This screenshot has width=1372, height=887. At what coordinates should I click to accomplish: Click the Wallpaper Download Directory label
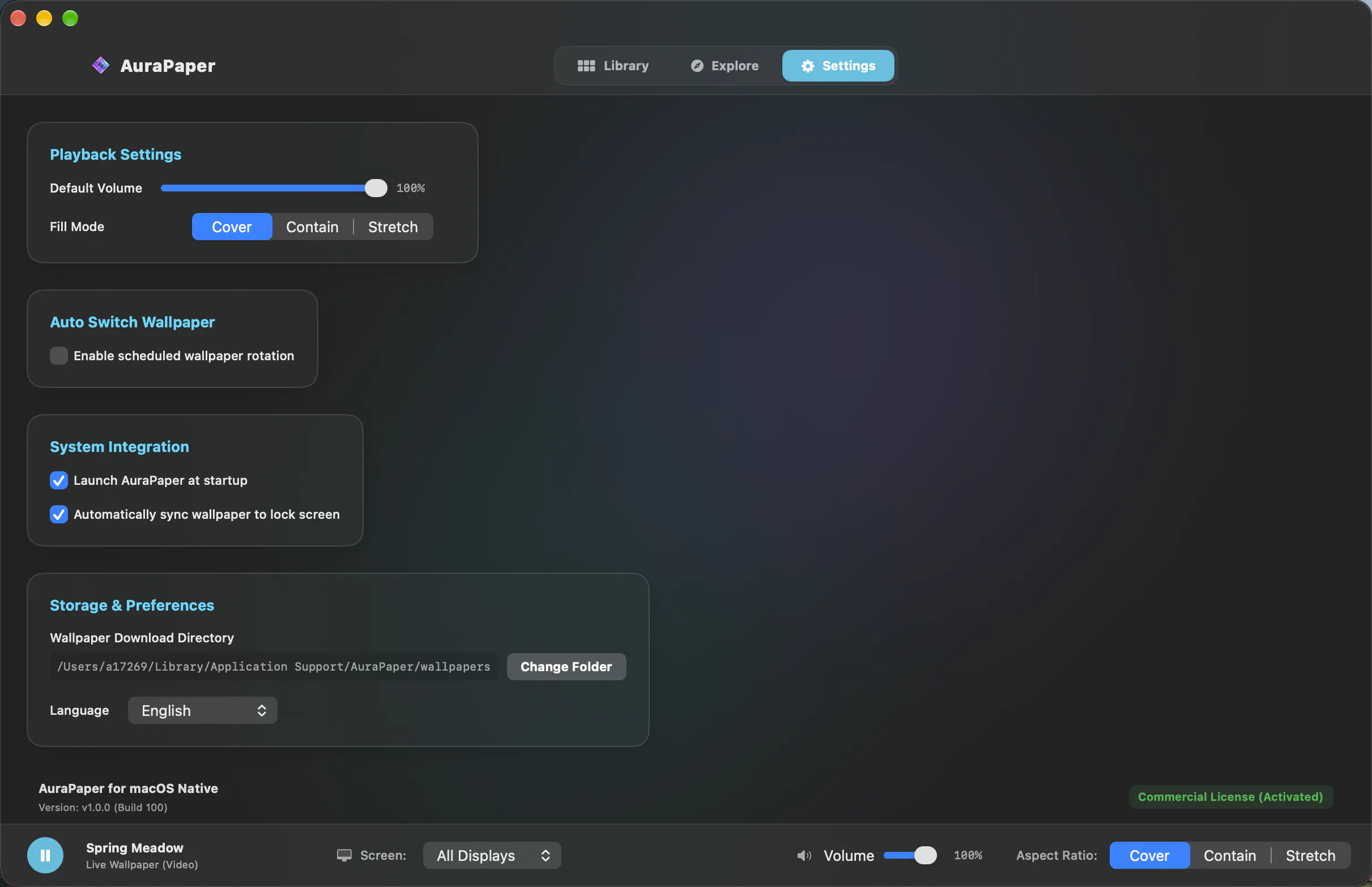[142, 638]
